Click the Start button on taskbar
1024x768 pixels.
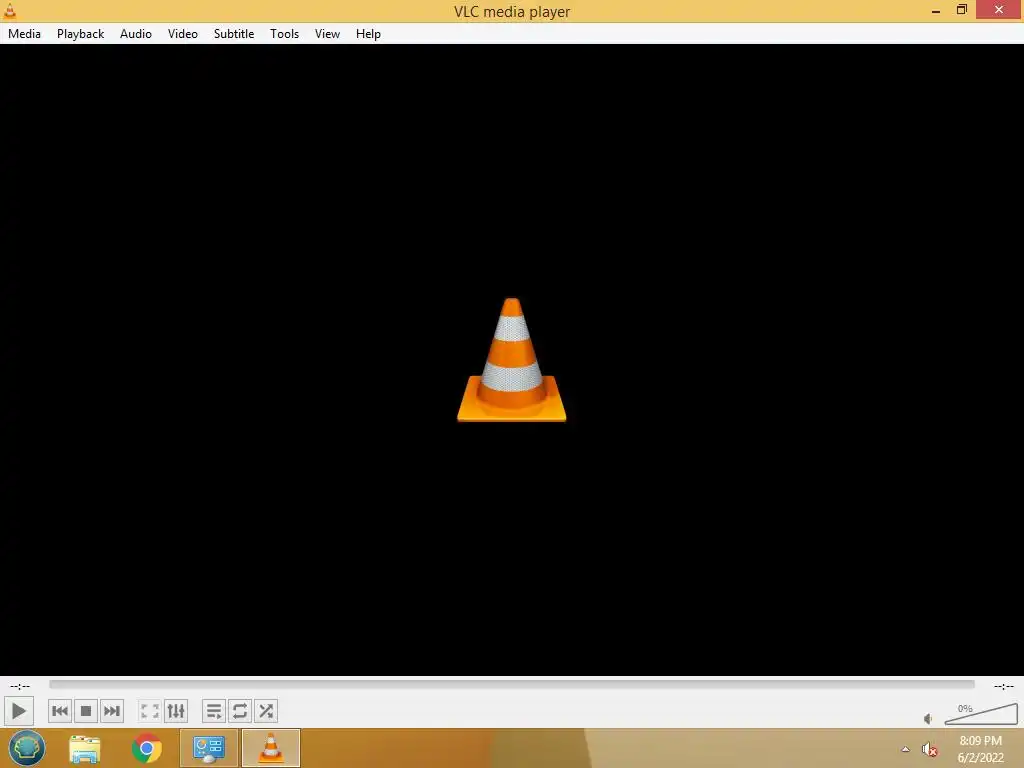[x=27, y=748]
